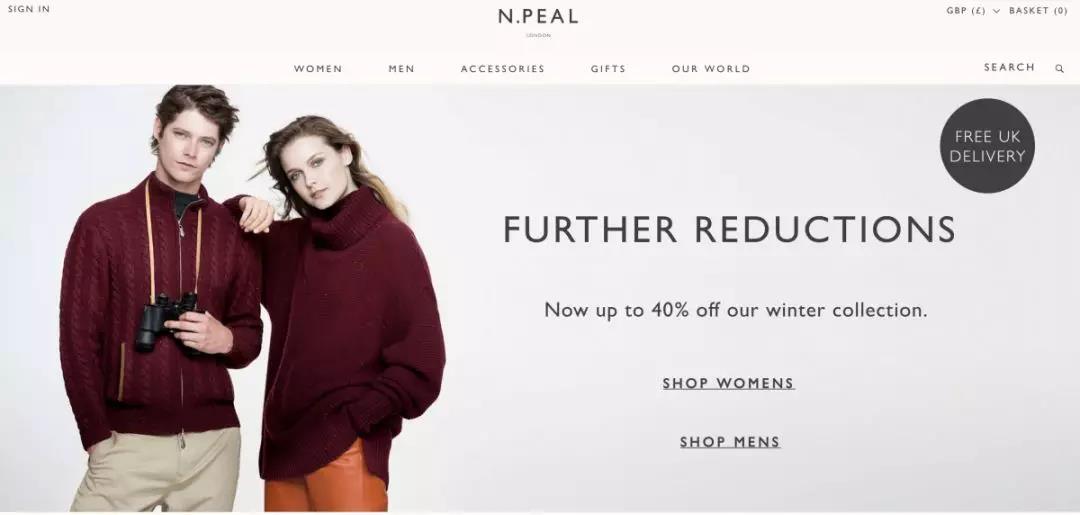The image size is (1080, 515).
Task: Follow the Shop Mens link
Action: 730,442
